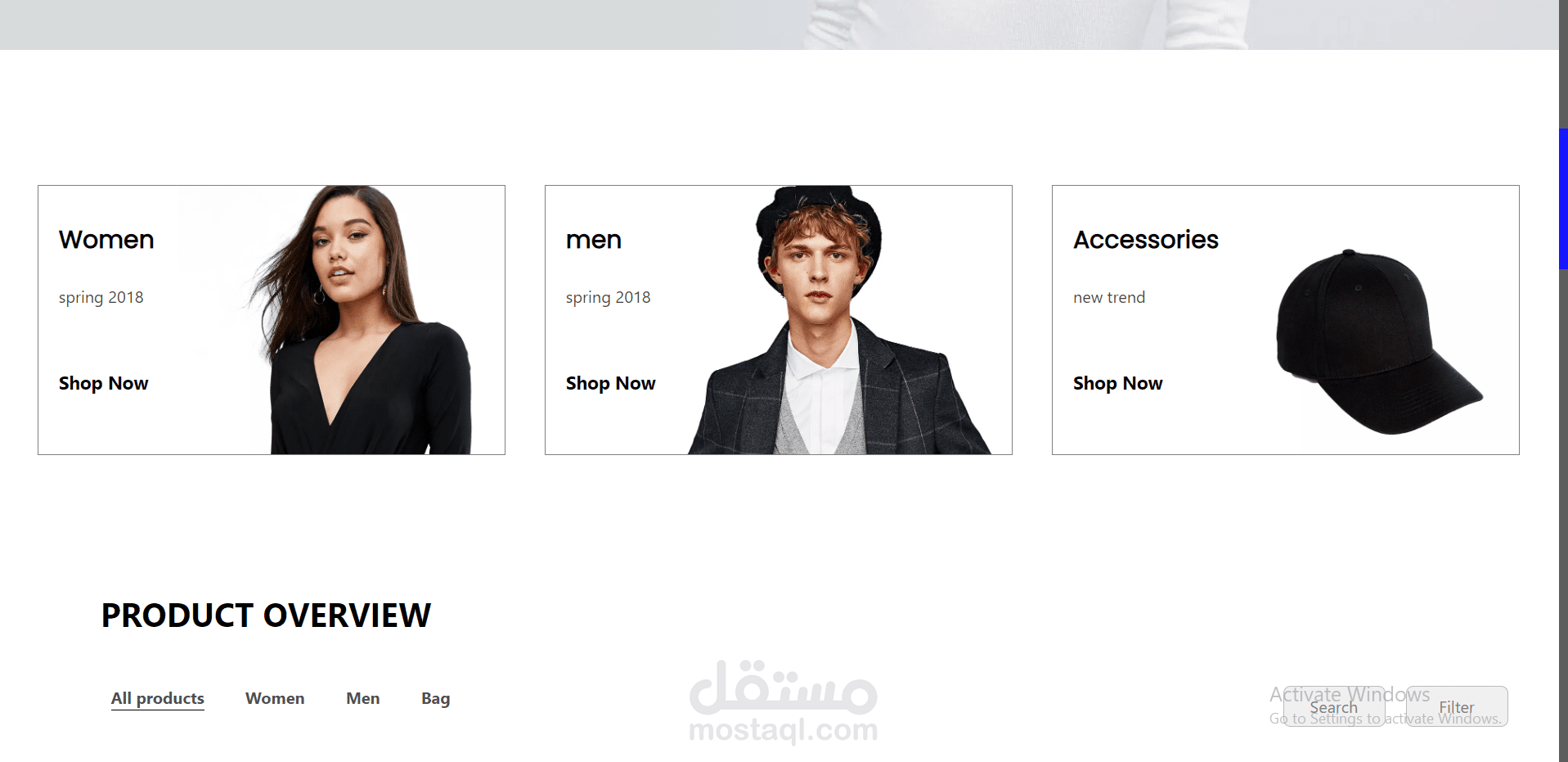Screen dimensions: 1568x762
Task: Click the blue page scrollbar thumb
Action: coord(1563,199)
